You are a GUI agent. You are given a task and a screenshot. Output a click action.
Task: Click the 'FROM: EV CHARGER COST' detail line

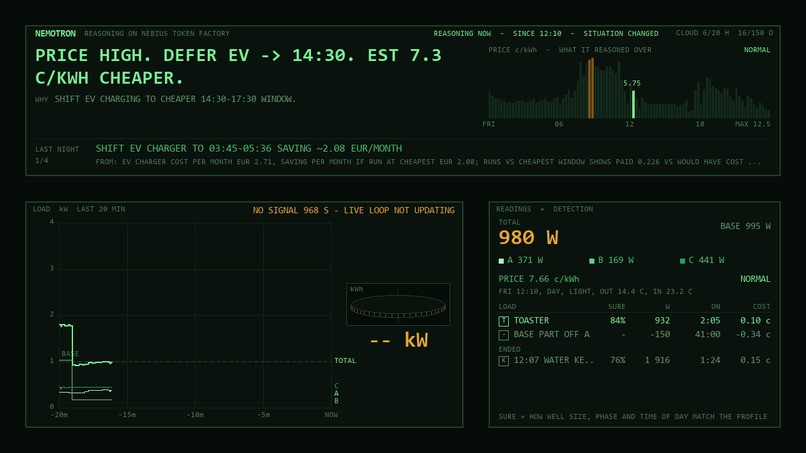click(x=428, y=161)
